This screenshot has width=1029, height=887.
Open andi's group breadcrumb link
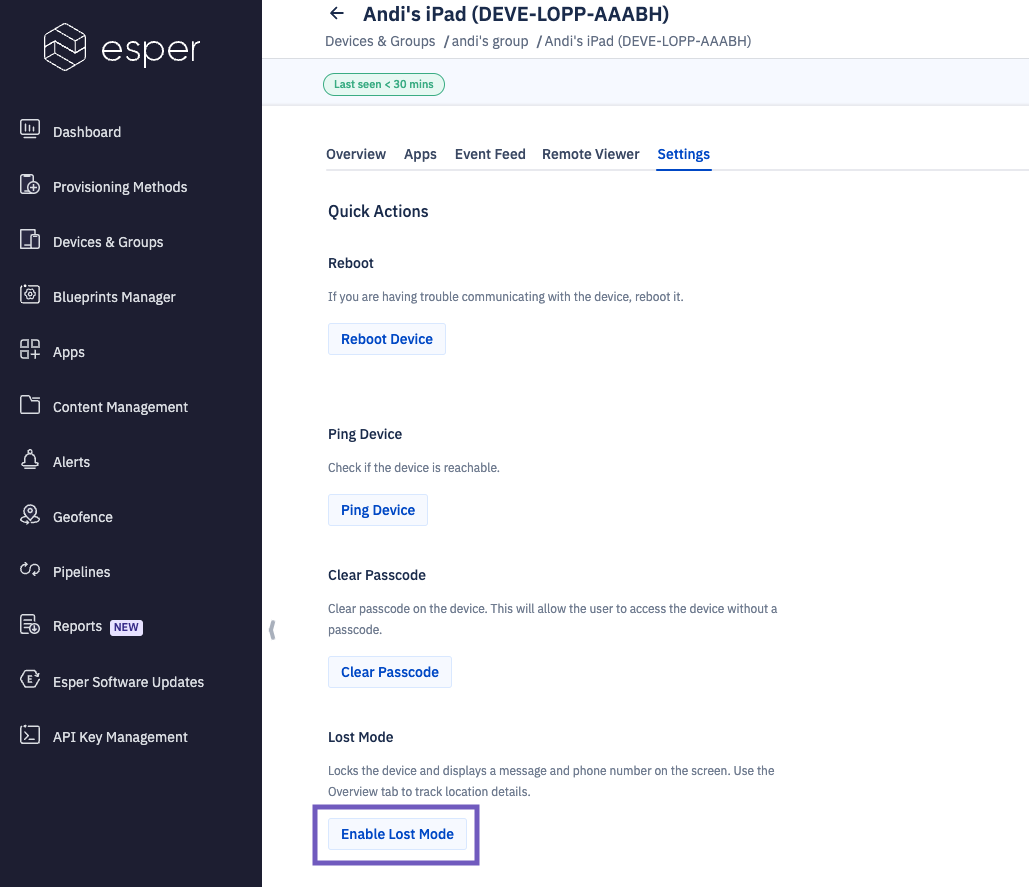[x=490, y=41]
